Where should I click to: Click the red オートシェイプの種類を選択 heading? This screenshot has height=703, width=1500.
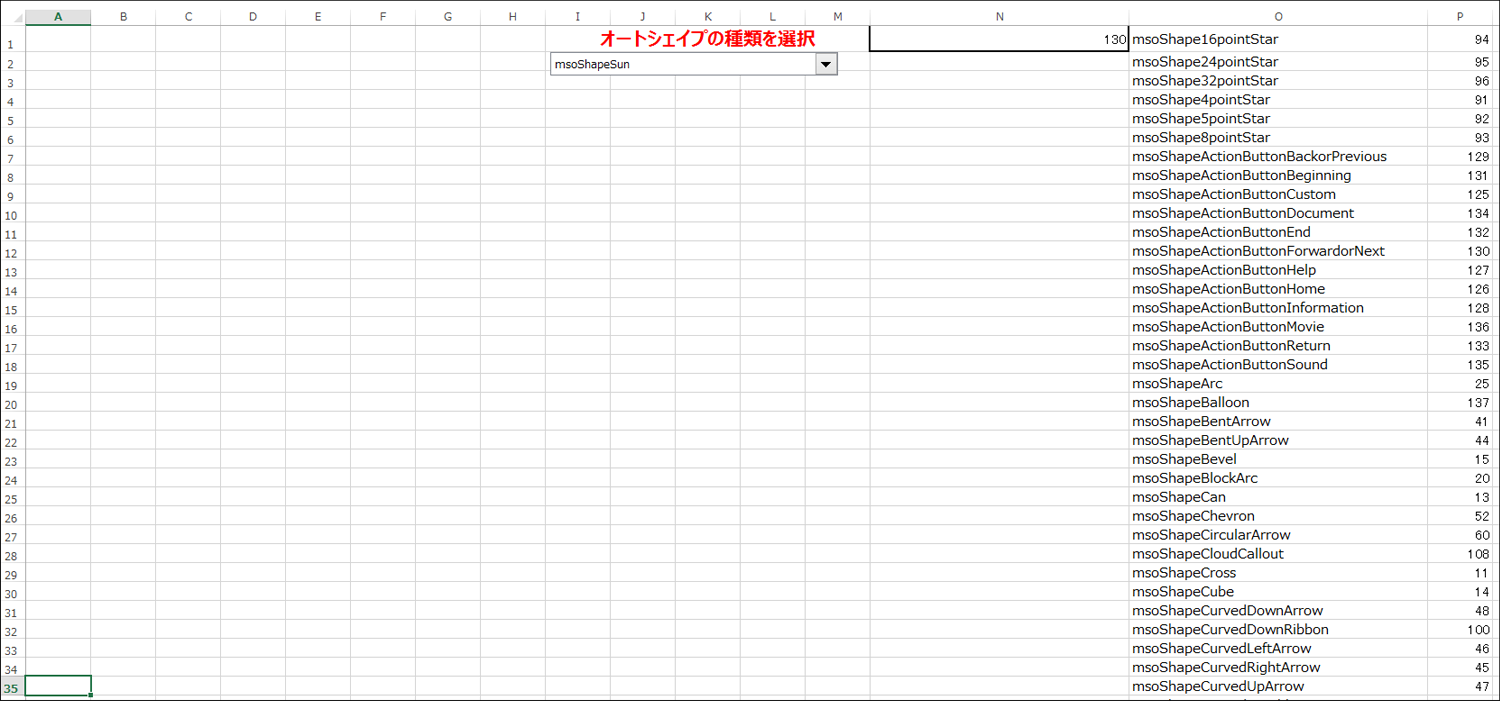pyautogui.click(x=707, y=39)
